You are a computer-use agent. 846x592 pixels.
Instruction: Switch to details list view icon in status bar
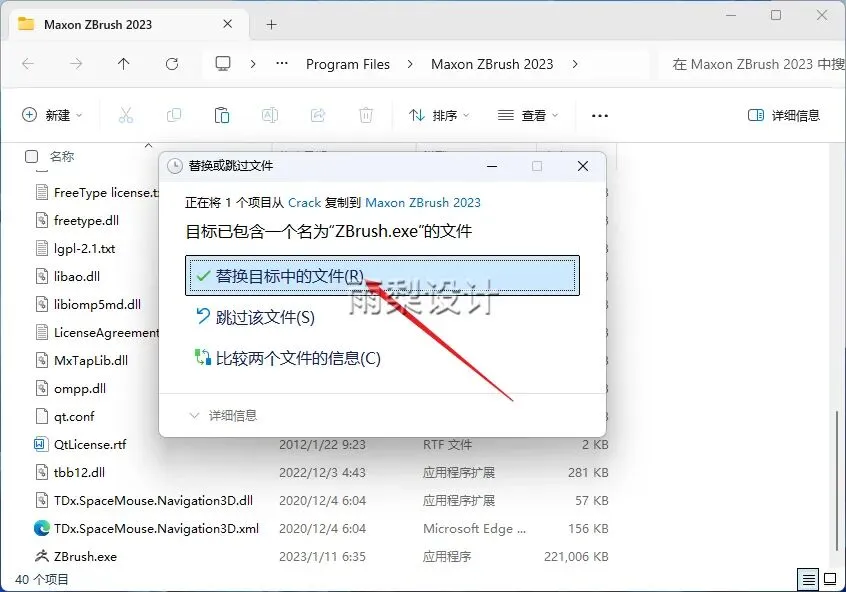point(808,580)
